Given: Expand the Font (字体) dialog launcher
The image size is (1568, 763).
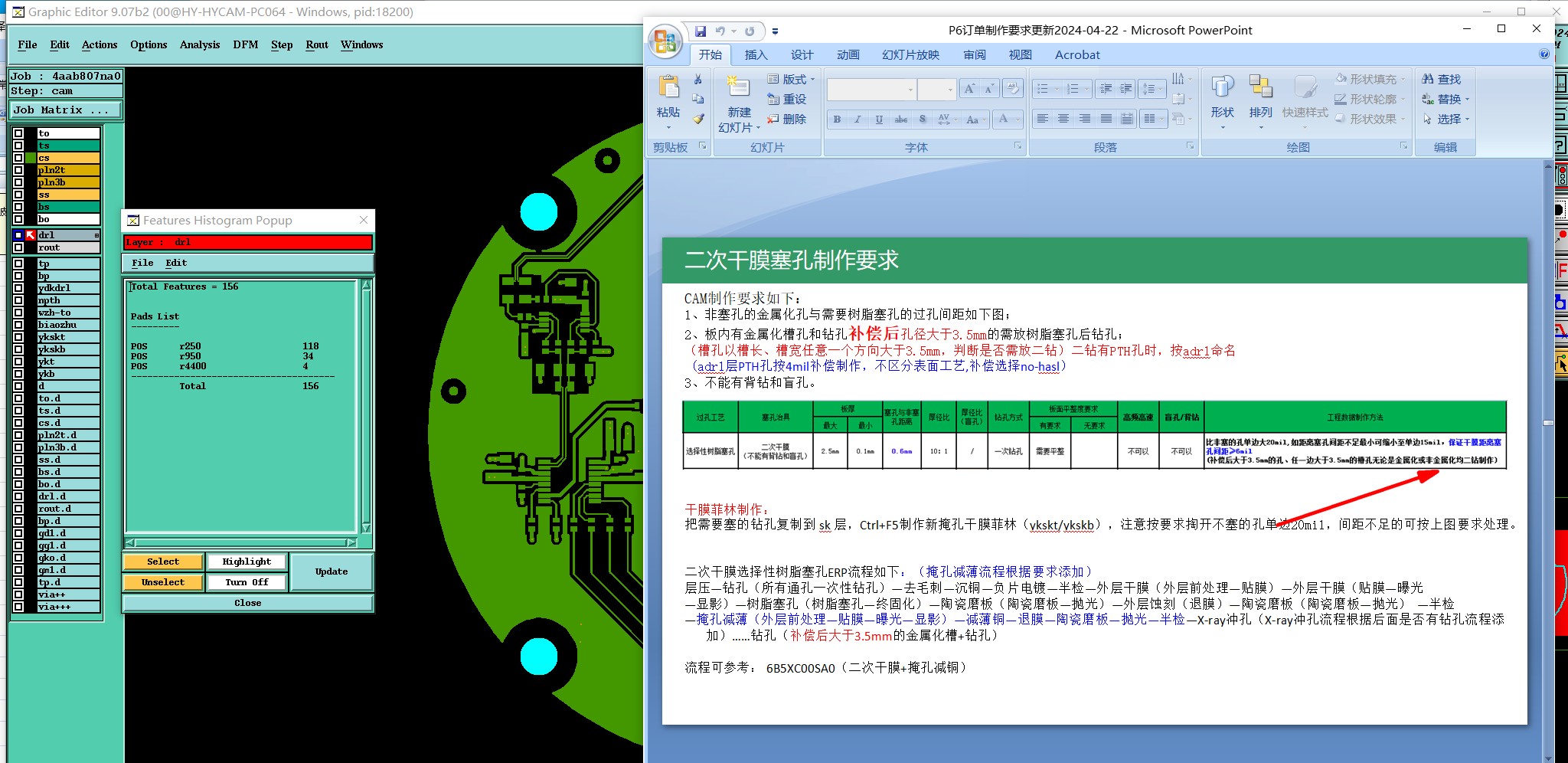Looking at the screenshot, I should tap(1018, 146).
